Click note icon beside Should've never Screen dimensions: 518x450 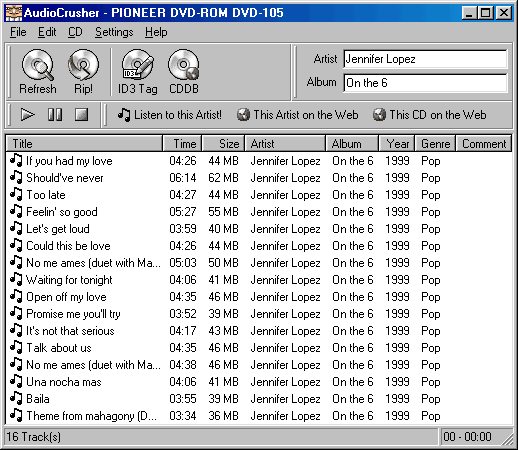point(16,177)
